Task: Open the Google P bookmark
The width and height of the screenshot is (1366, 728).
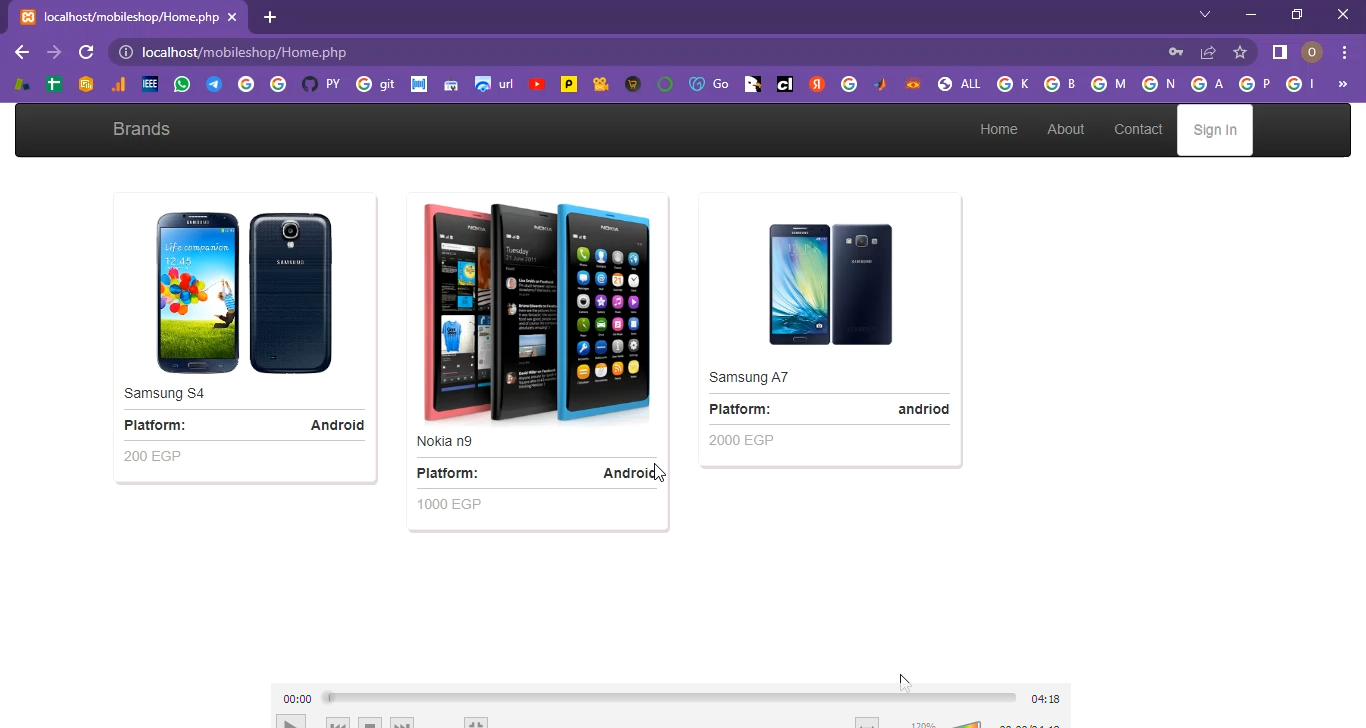Action: click(x=1255, y=85)
